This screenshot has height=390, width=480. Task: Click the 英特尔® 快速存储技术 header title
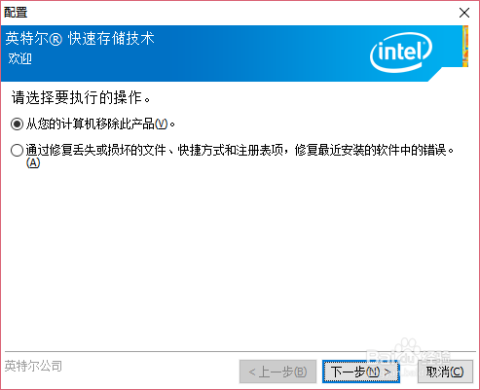coord(80,38)
